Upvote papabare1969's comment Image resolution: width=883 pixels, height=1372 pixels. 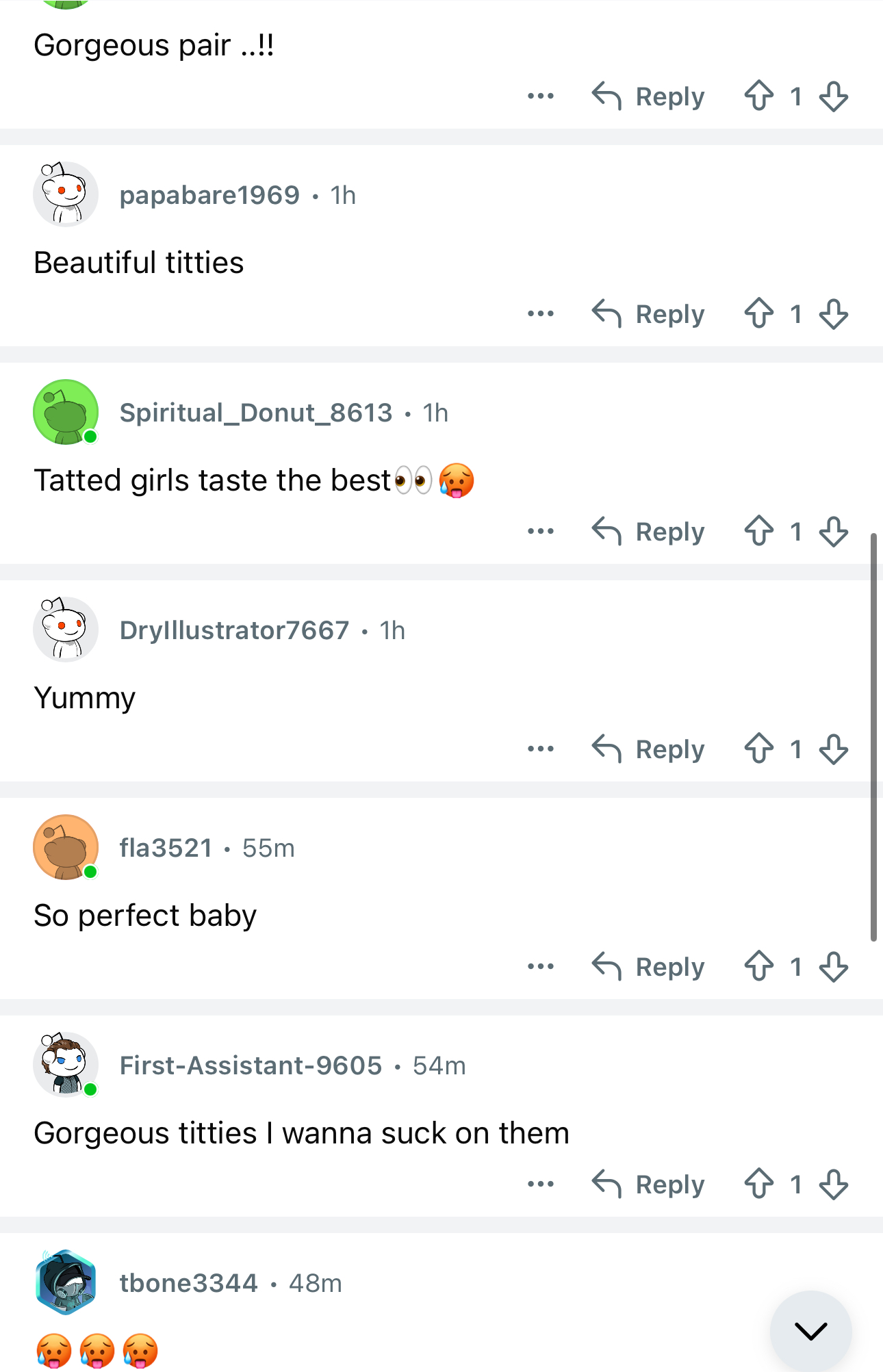[x=759, y=314]
